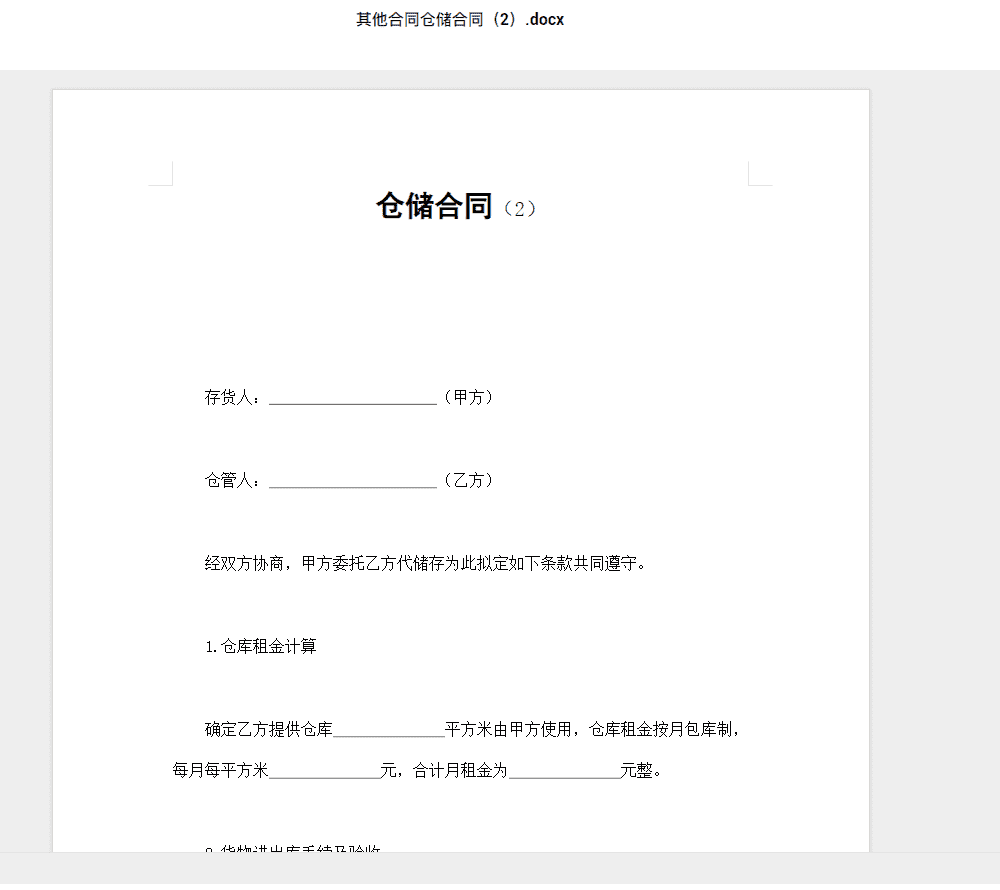1000x890 pixels.
Task: Click the sentence beginning 经双方协商
Action: [425, 563]
